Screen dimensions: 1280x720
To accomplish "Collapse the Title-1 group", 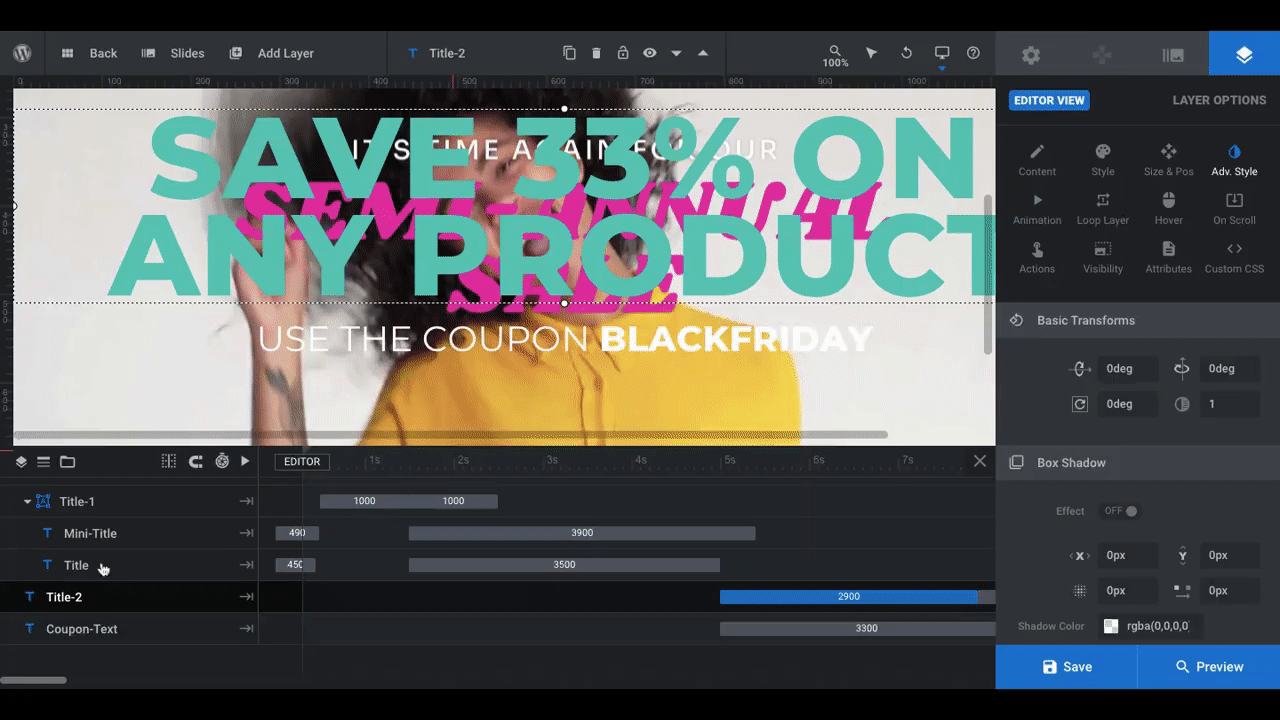I will coord(27,501).
